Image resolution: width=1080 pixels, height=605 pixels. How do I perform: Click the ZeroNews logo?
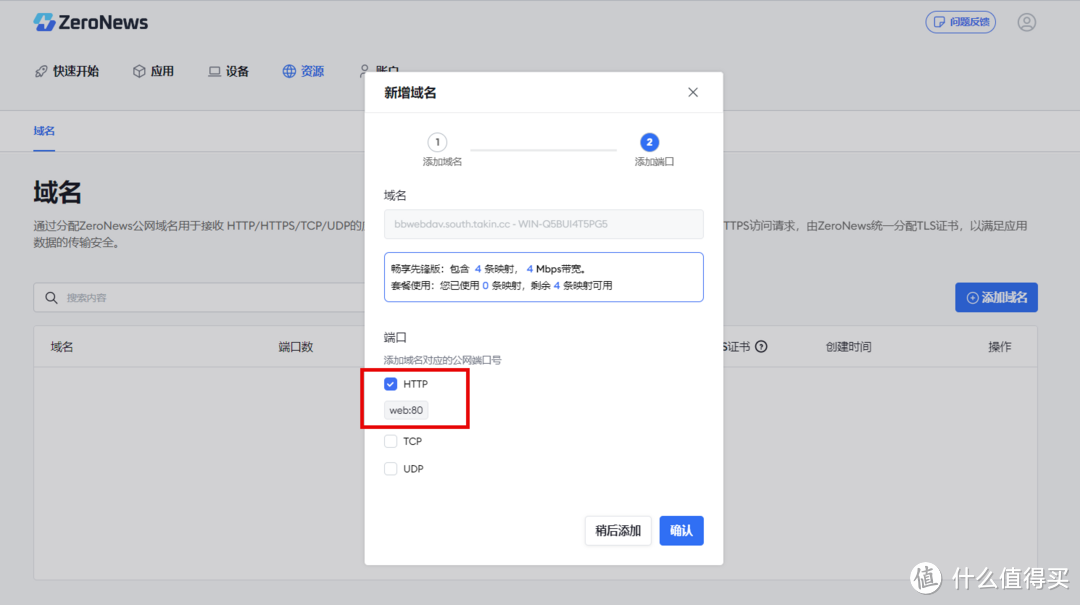(90, 22)
